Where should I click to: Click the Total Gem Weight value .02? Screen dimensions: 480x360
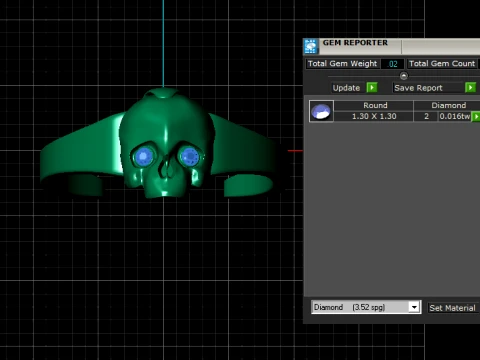point(392,64)
